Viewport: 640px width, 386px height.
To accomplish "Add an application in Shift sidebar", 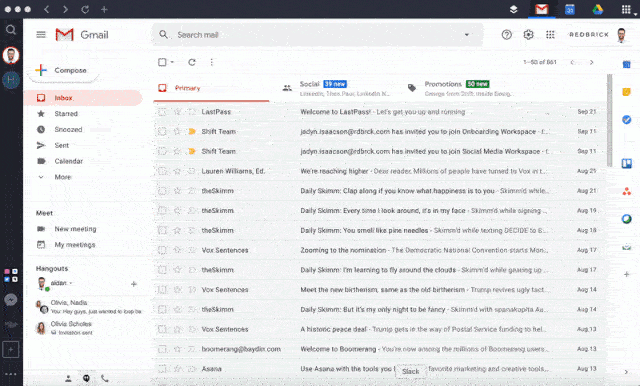I will [11, 350].
